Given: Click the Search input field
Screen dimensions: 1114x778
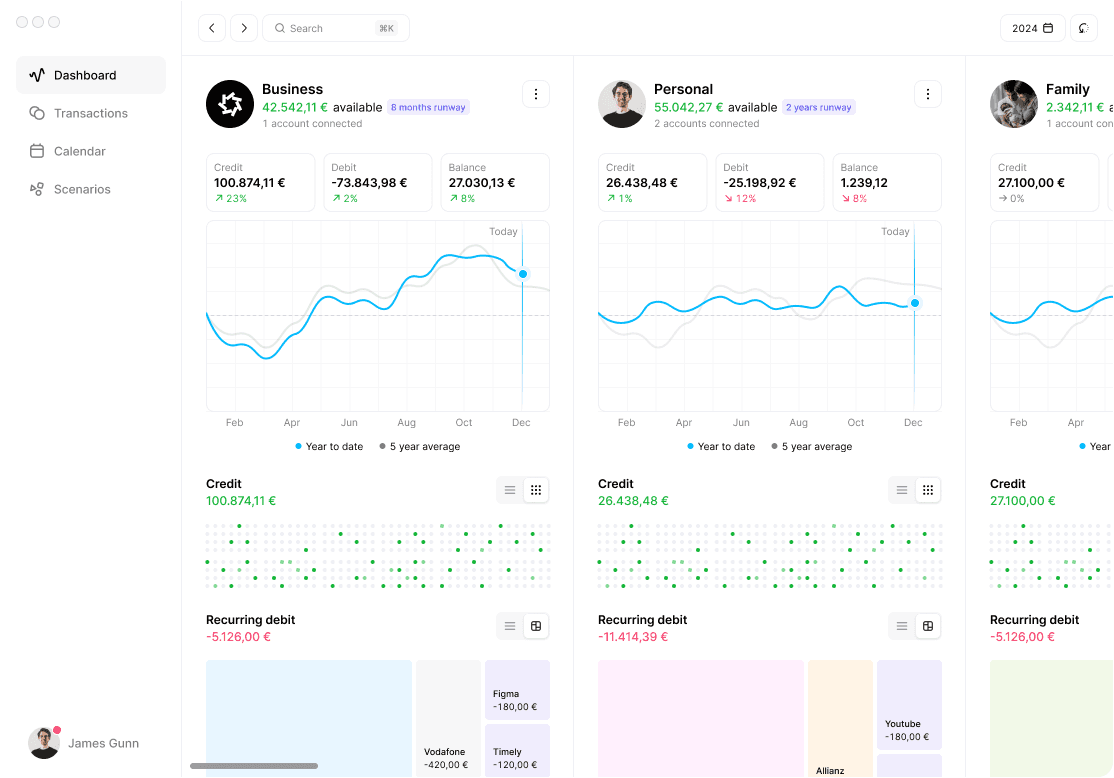Looking at the screenshot, I should point(336,28).
